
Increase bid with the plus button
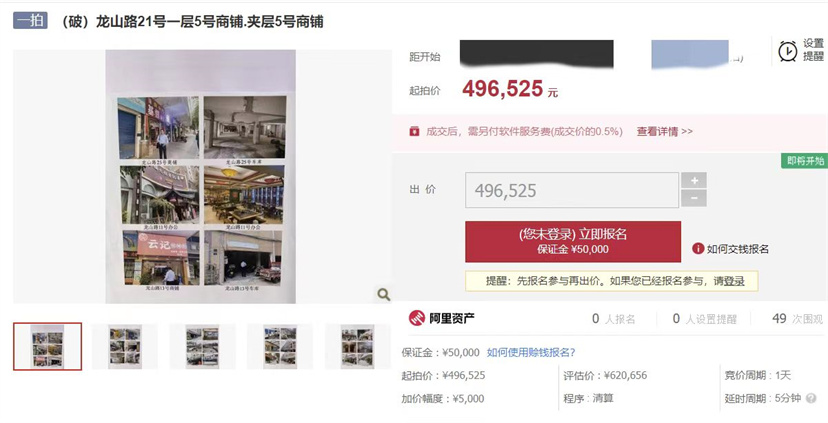[694, 181]
